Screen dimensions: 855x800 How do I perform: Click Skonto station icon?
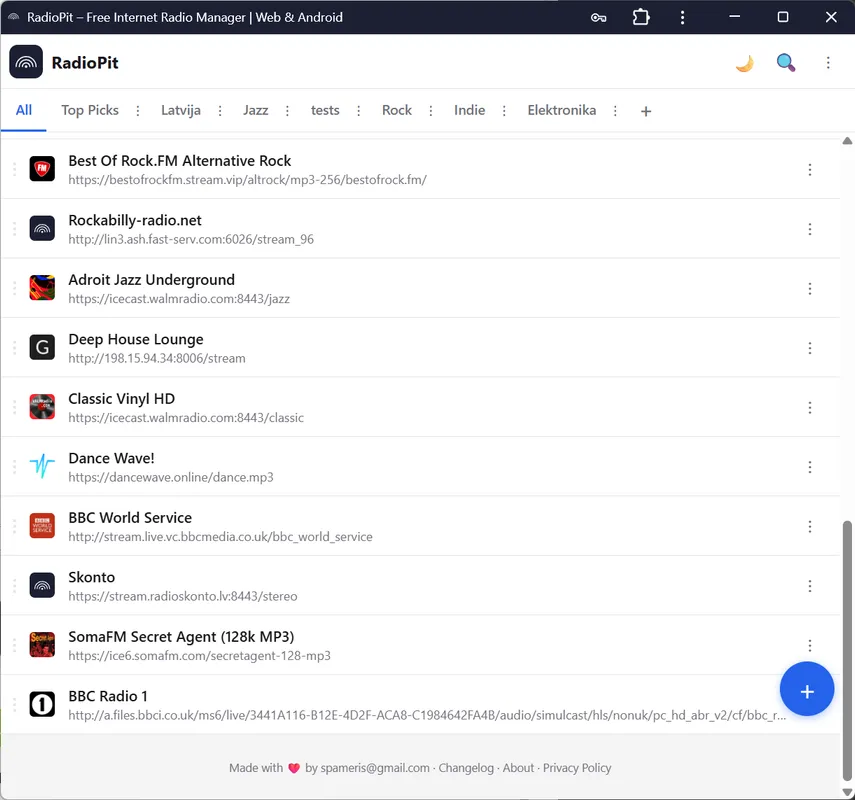click(x=42, y=585)
